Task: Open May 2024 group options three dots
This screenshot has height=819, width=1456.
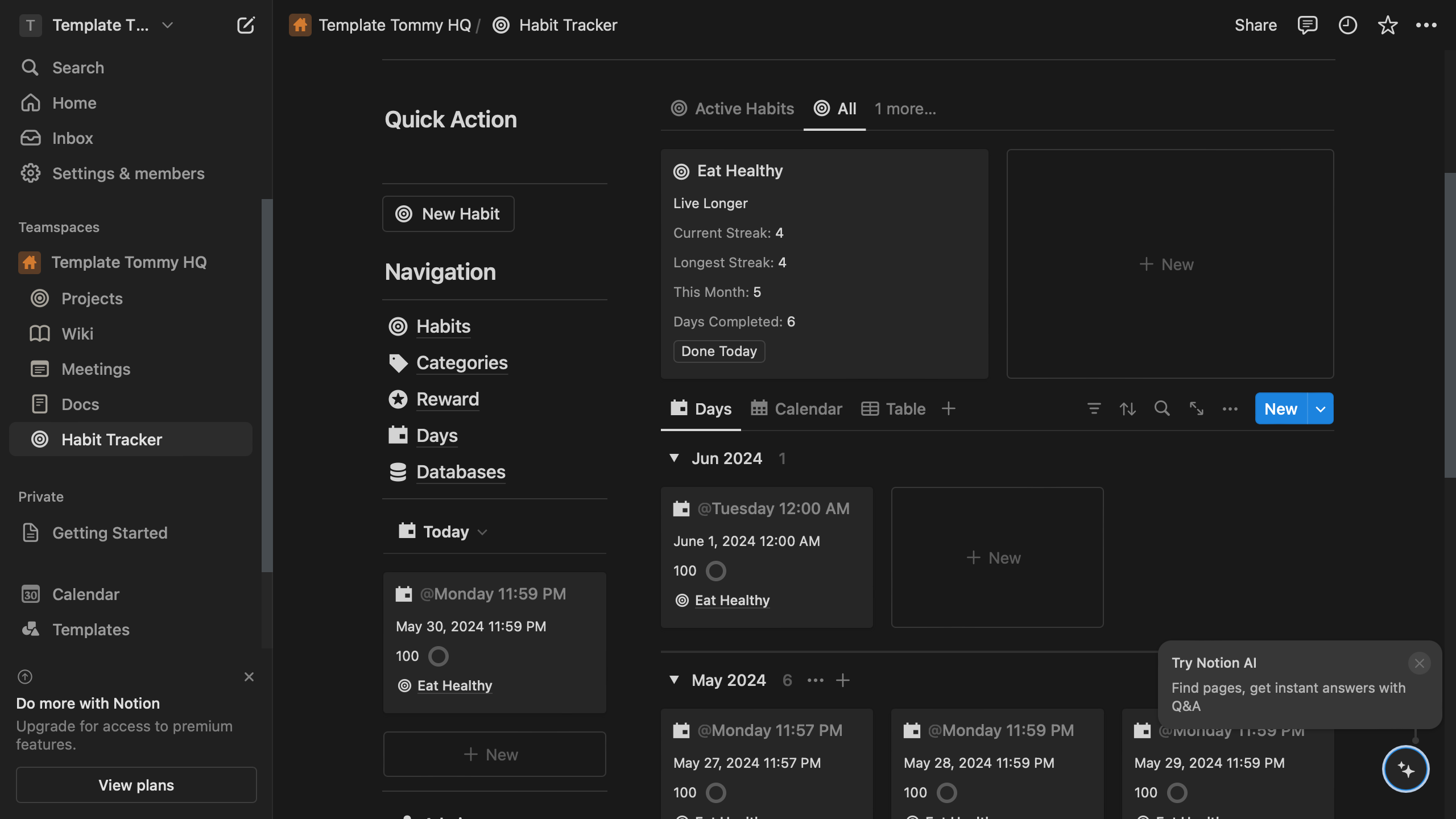Action: pyautogui.click(x=815, y=680)
